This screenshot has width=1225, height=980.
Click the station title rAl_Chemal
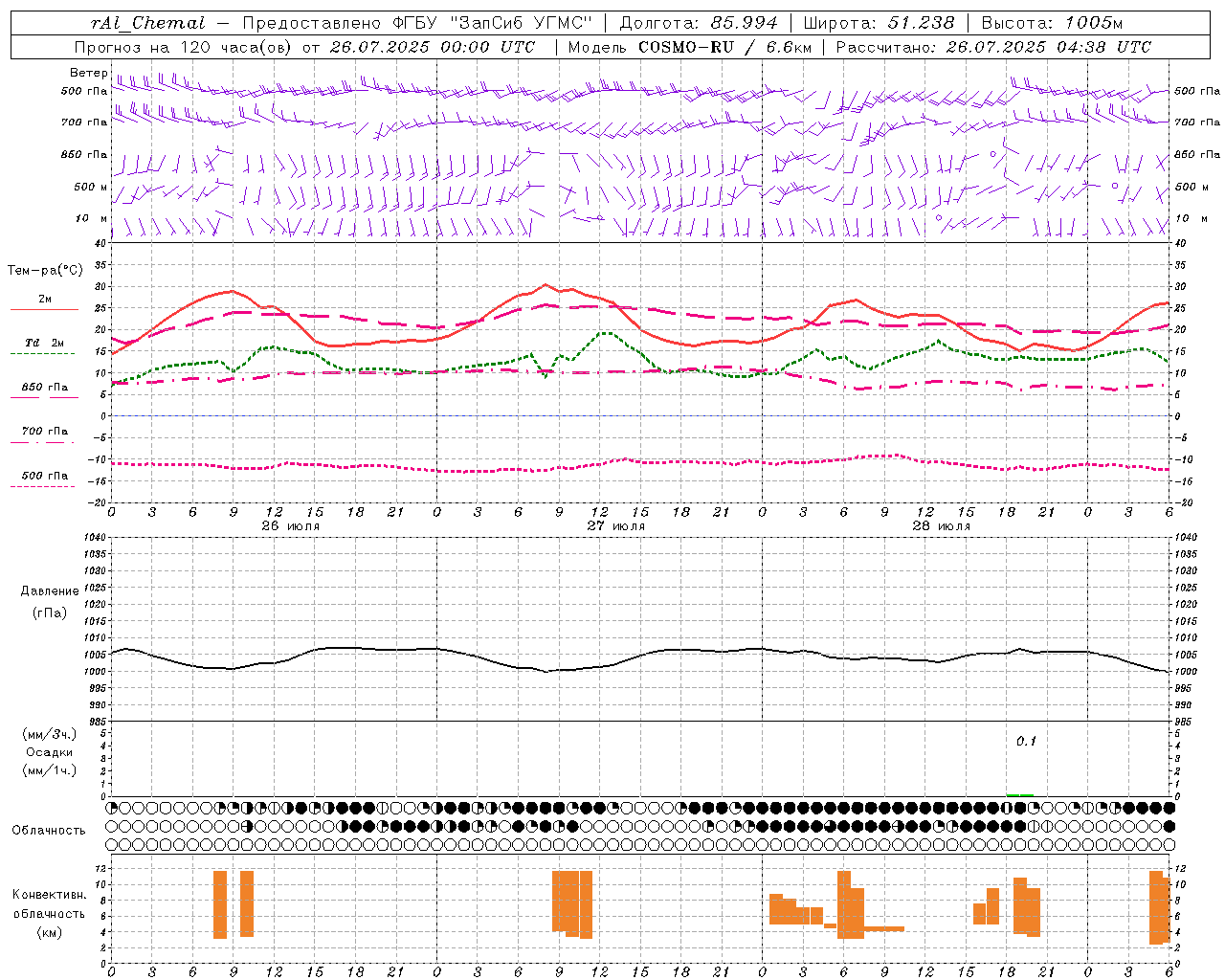(148, 23)
